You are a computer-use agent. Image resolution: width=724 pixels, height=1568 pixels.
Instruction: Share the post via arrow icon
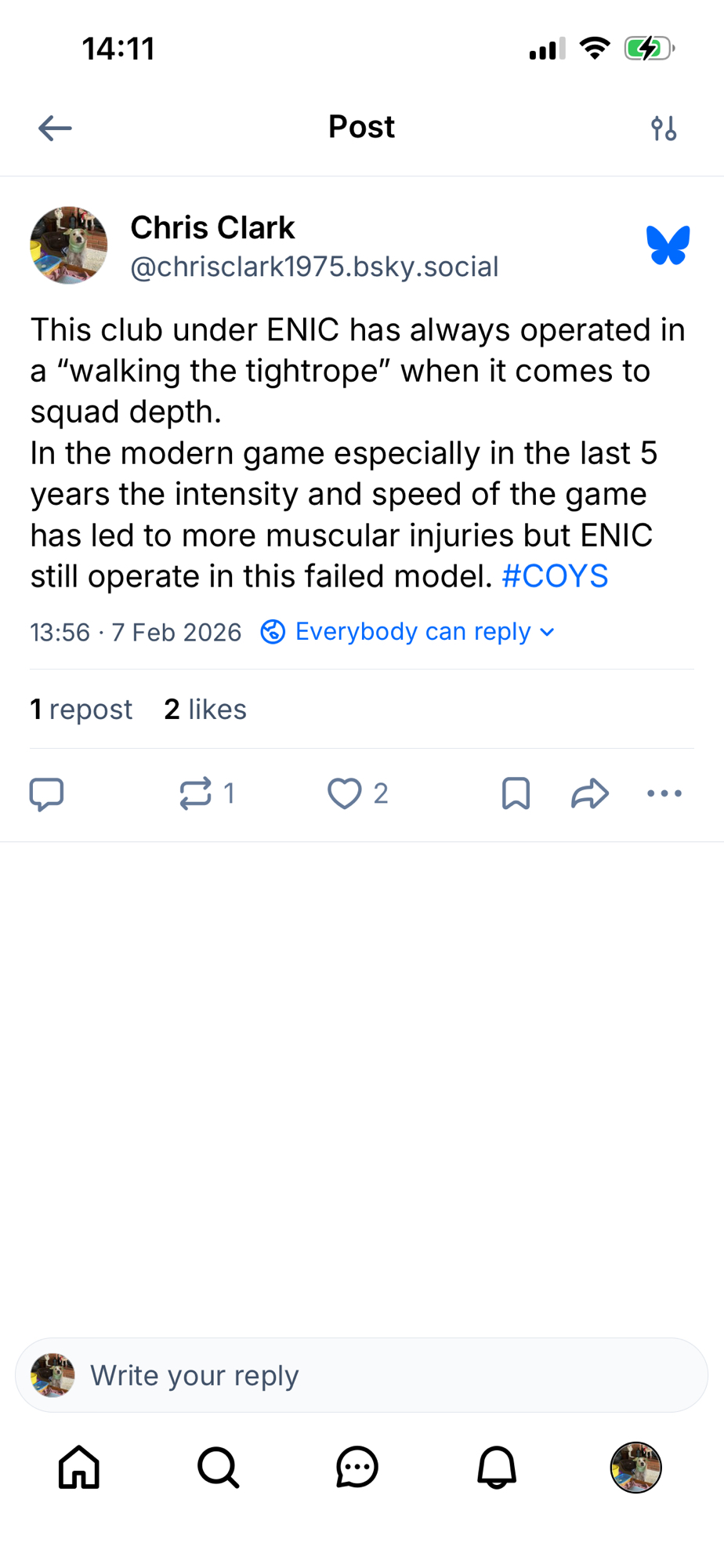coord(590,793)
